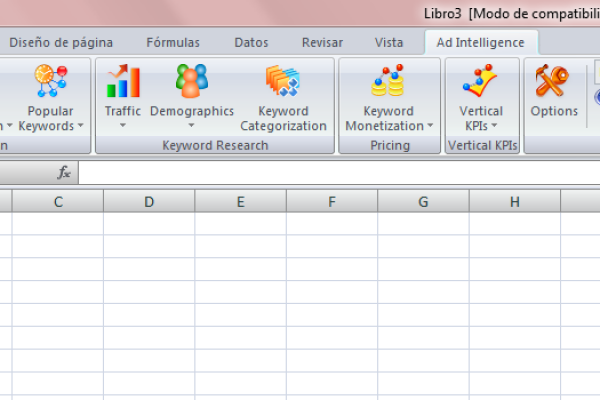Click the Keyword Monetization coins icon
Screen dimensions: 600x400
point(389,81)
